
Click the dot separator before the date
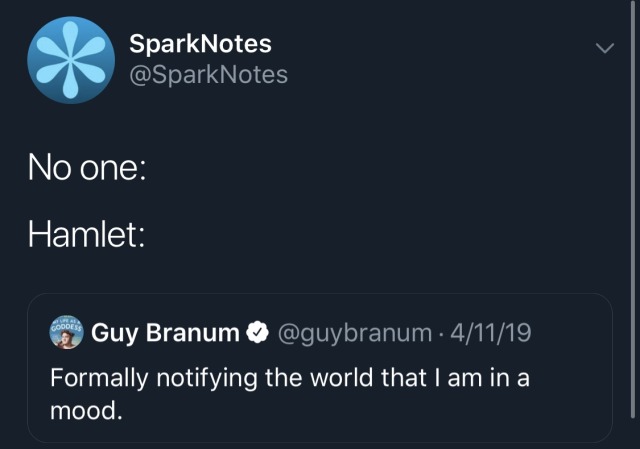441,334
